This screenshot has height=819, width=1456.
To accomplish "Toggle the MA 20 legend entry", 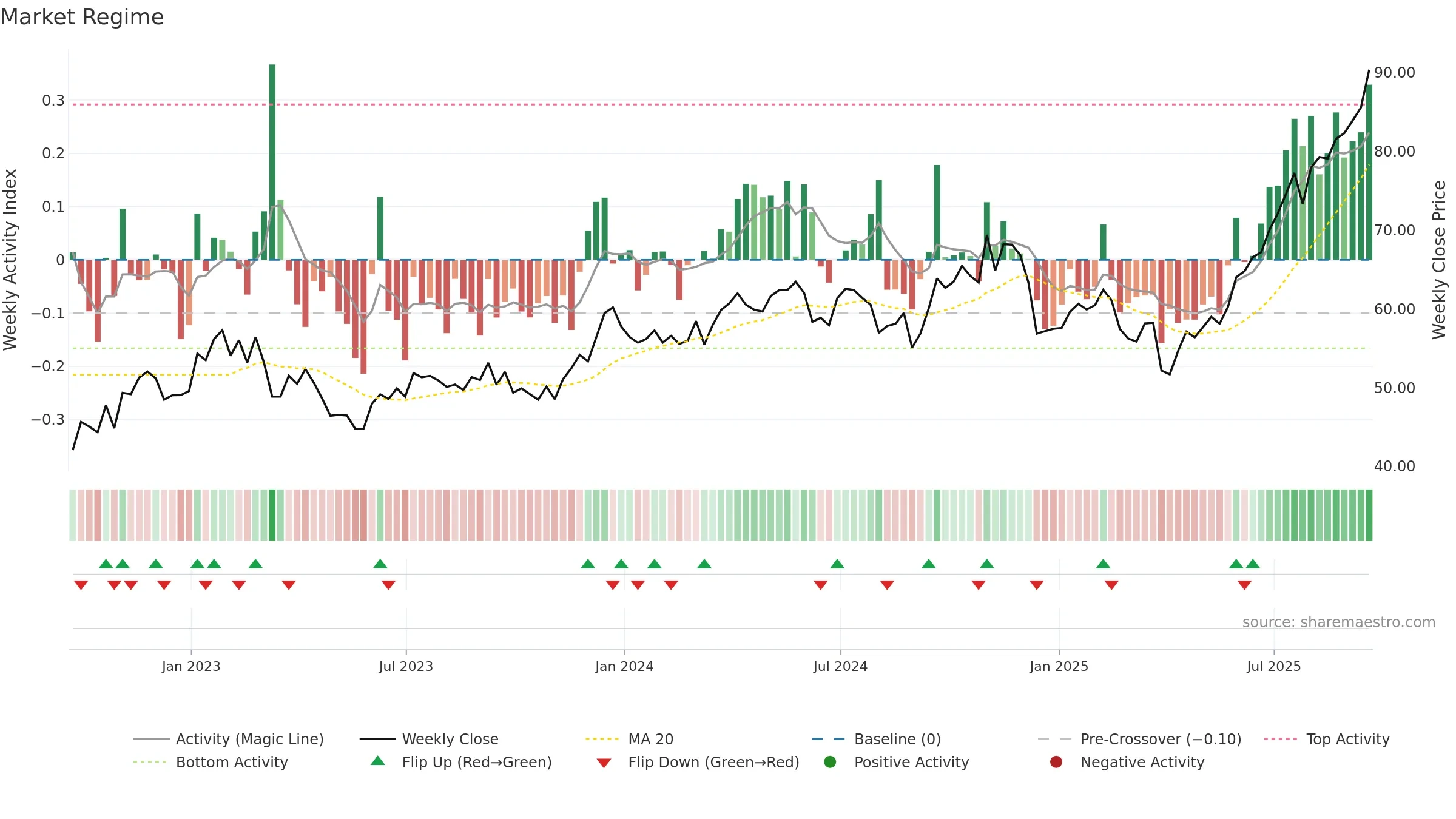I will [x=629, y=739].
